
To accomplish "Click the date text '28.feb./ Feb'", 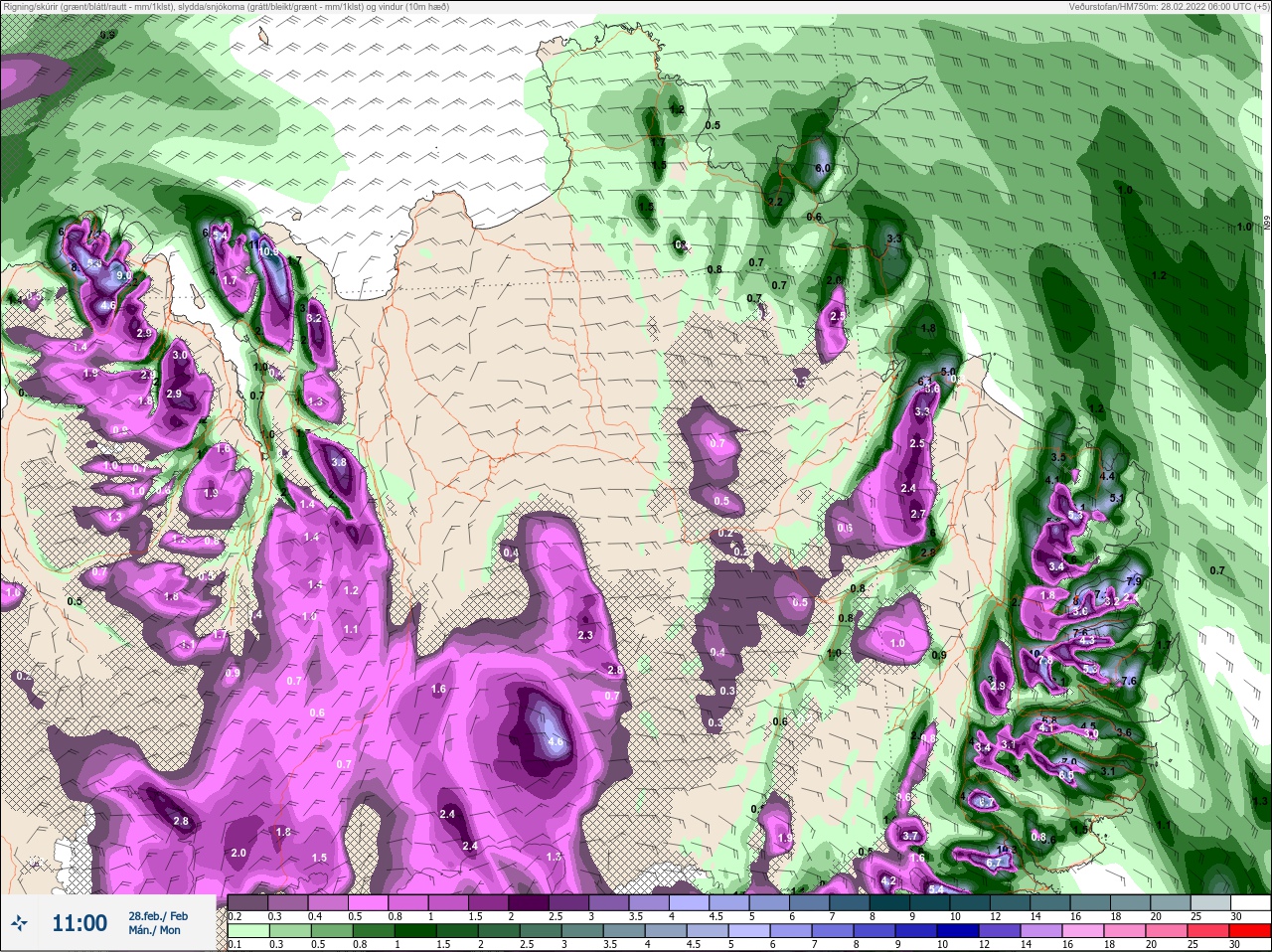I will click(158, 916).
